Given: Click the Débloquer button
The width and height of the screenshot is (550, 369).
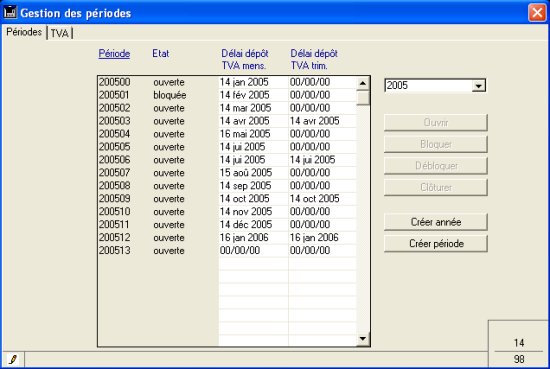Looking at the screenshot, I should 436,166.
